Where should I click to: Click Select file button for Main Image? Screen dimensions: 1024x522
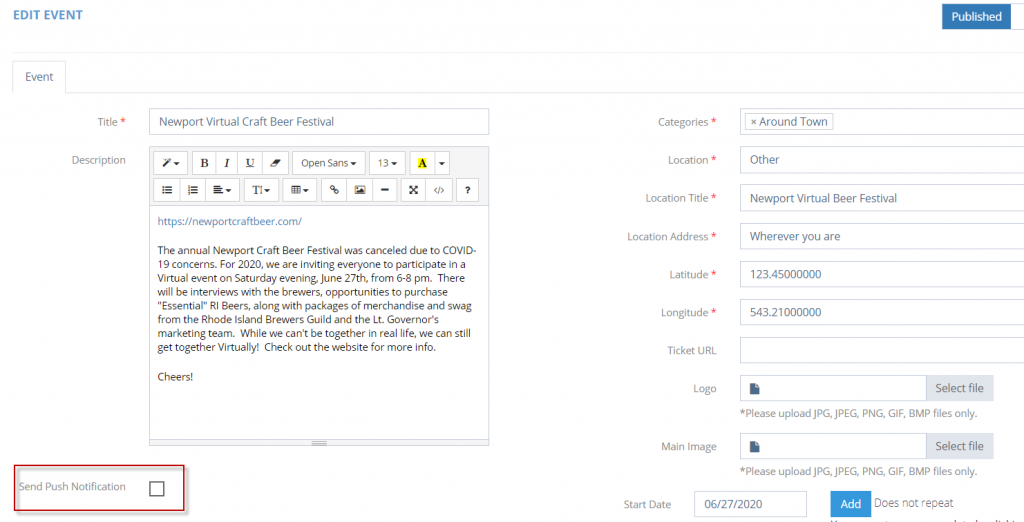click(x=959, y=446)
